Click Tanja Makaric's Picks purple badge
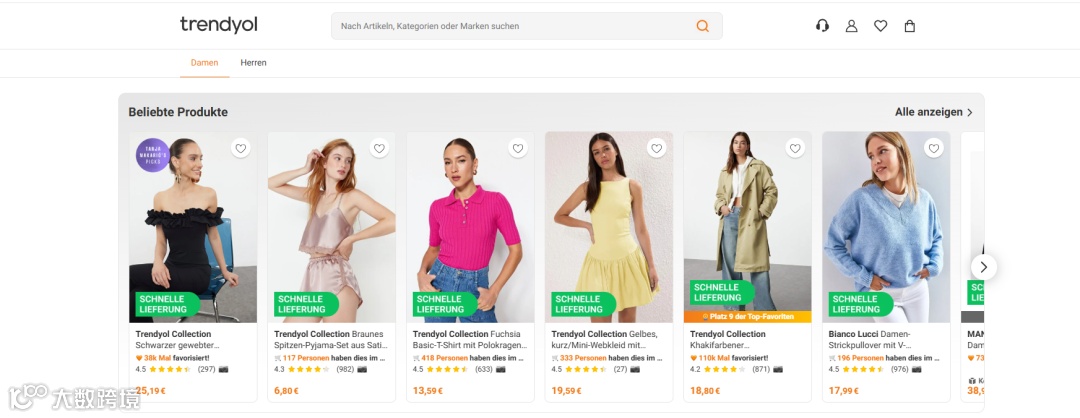This screenshot has height=418, width=1080. coord(153,156)
